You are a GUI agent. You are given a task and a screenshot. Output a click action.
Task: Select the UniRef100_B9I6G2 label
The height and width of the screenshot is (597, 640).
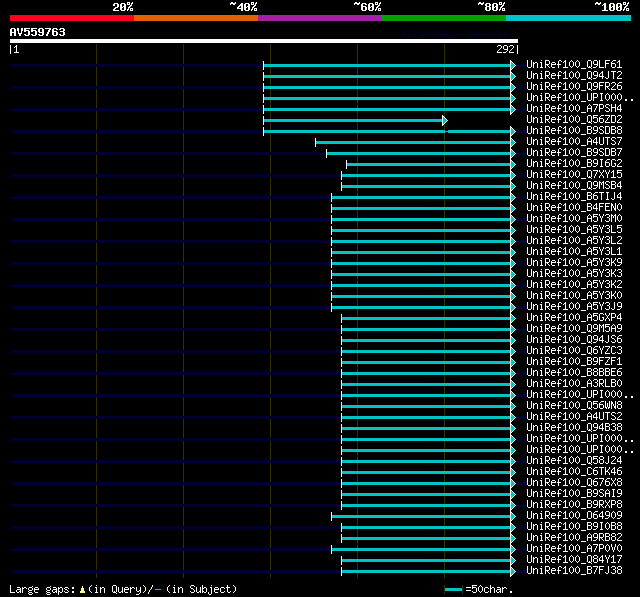pos(574,164)
